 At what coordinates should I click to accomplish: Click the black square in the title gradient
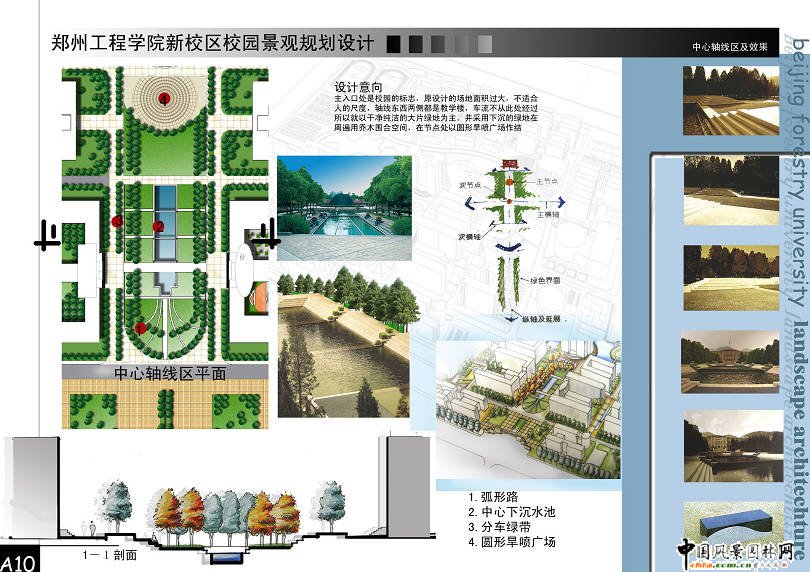tap(393, 43)
